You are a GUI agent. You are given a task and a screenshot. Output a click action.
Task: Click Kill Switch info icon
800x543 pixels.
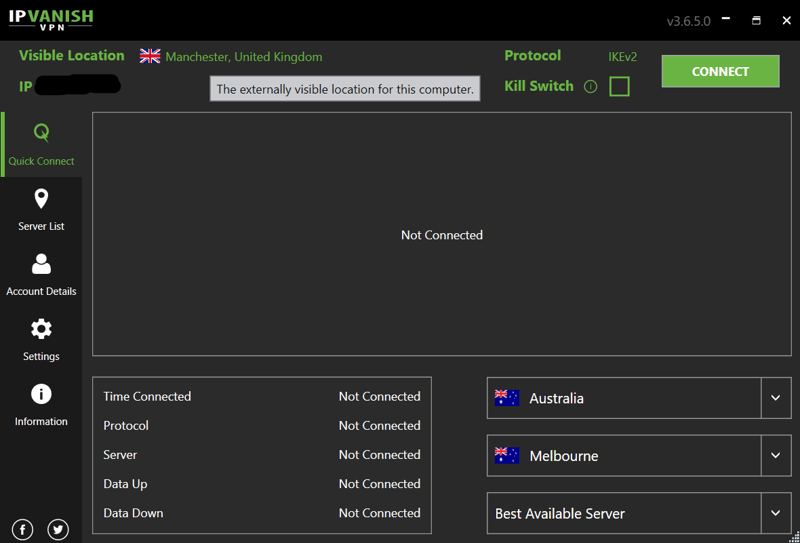tap(590, 87)
